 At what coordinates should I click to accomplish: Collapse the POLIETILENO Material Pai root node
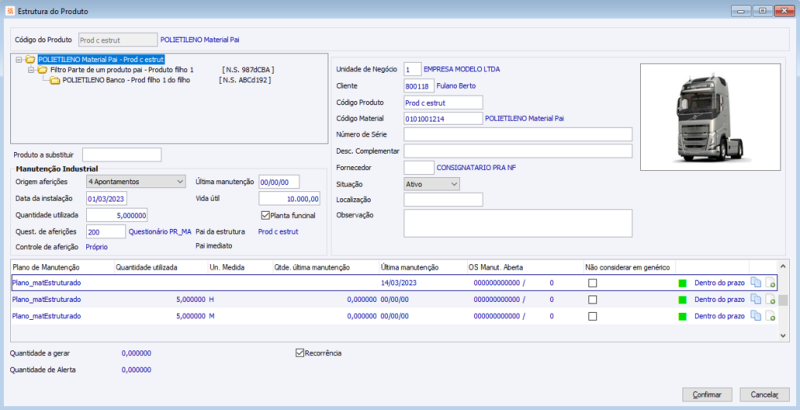point(19,60)
